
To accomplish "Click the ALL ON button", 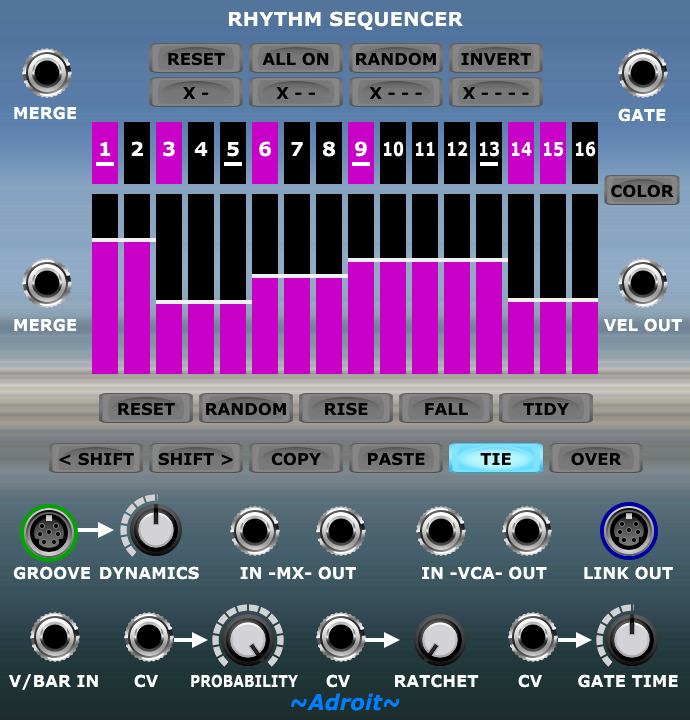I will (x=296, y=58).
